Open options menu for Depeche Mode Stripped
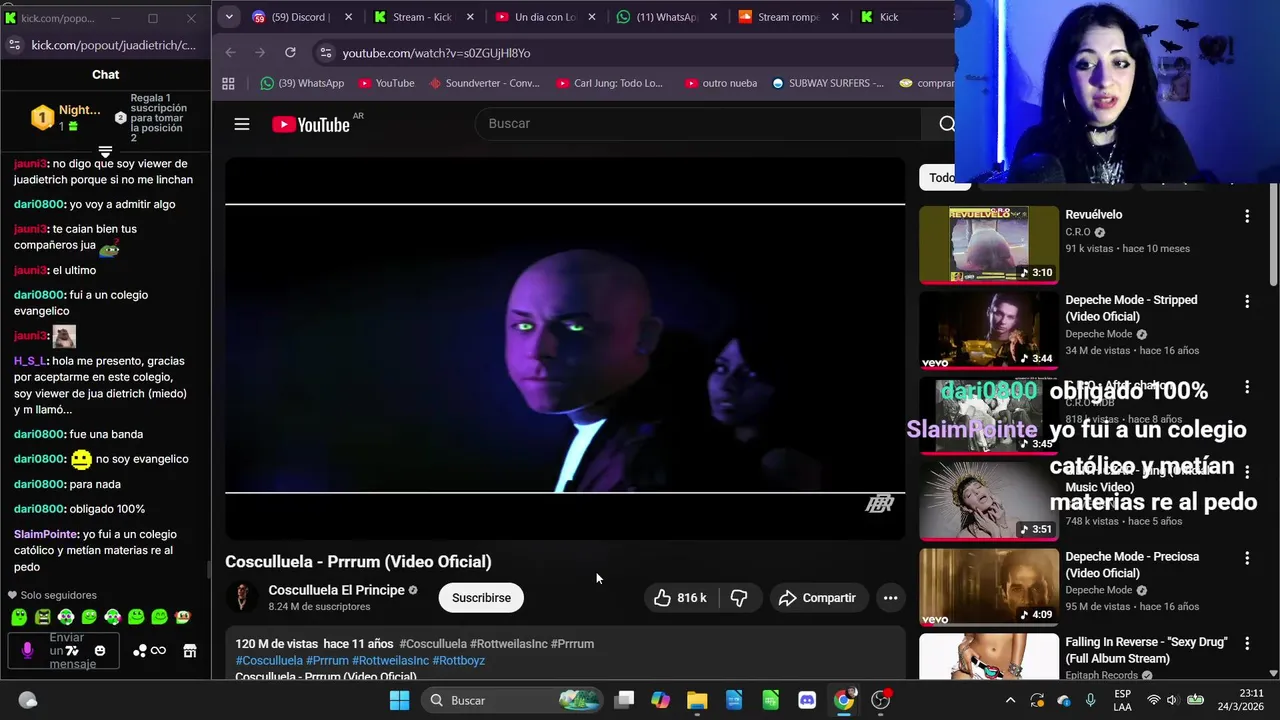This screenshot has width=1280, height=720. [x=1246, y=301]
